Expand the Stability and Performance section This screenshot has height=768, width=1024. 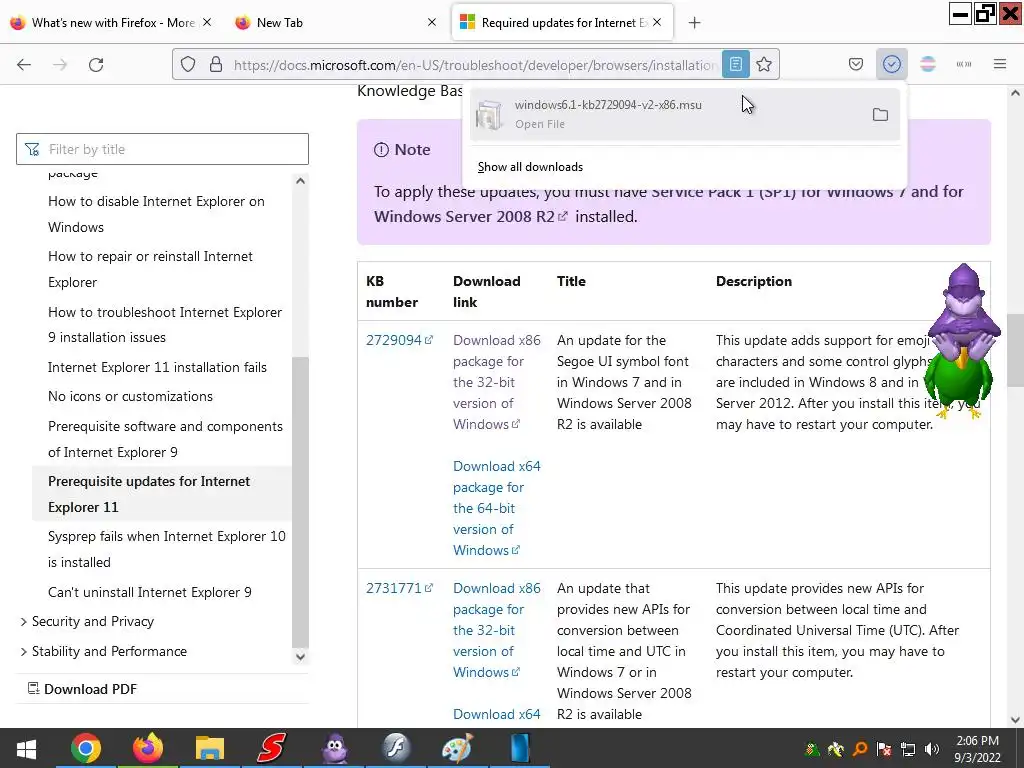click(x=109, y=652)
